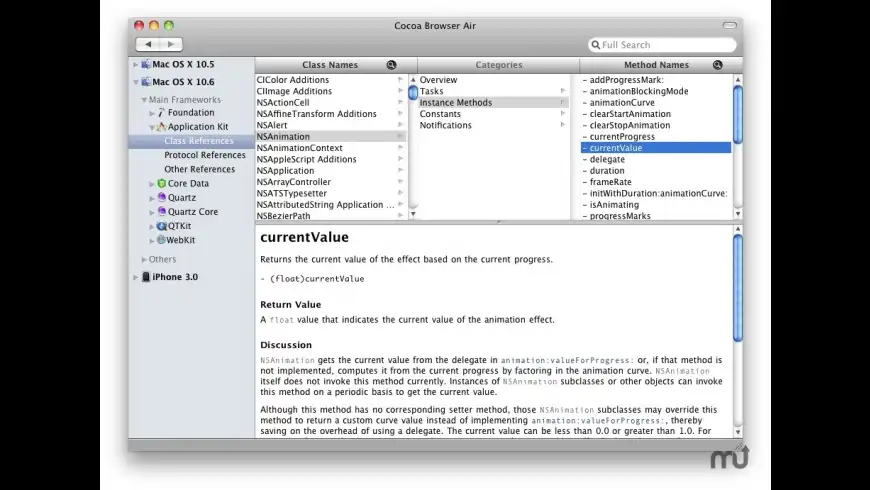Click the Quartz Core icon
The height and width of the screenshot is (490, 870).
(161, 211)
